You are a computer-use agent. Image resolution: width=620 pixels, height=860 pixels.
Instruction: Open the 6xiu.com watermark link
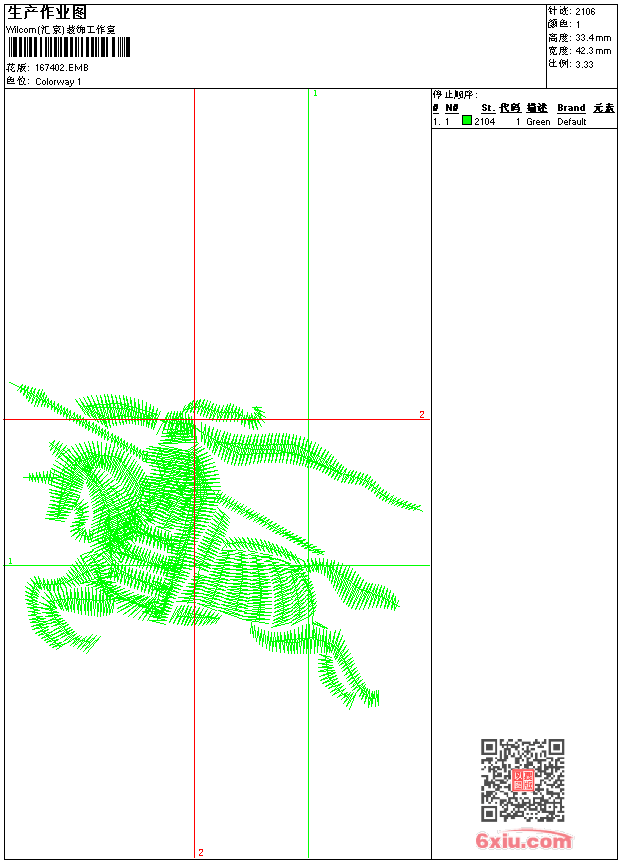coord(523,841)
